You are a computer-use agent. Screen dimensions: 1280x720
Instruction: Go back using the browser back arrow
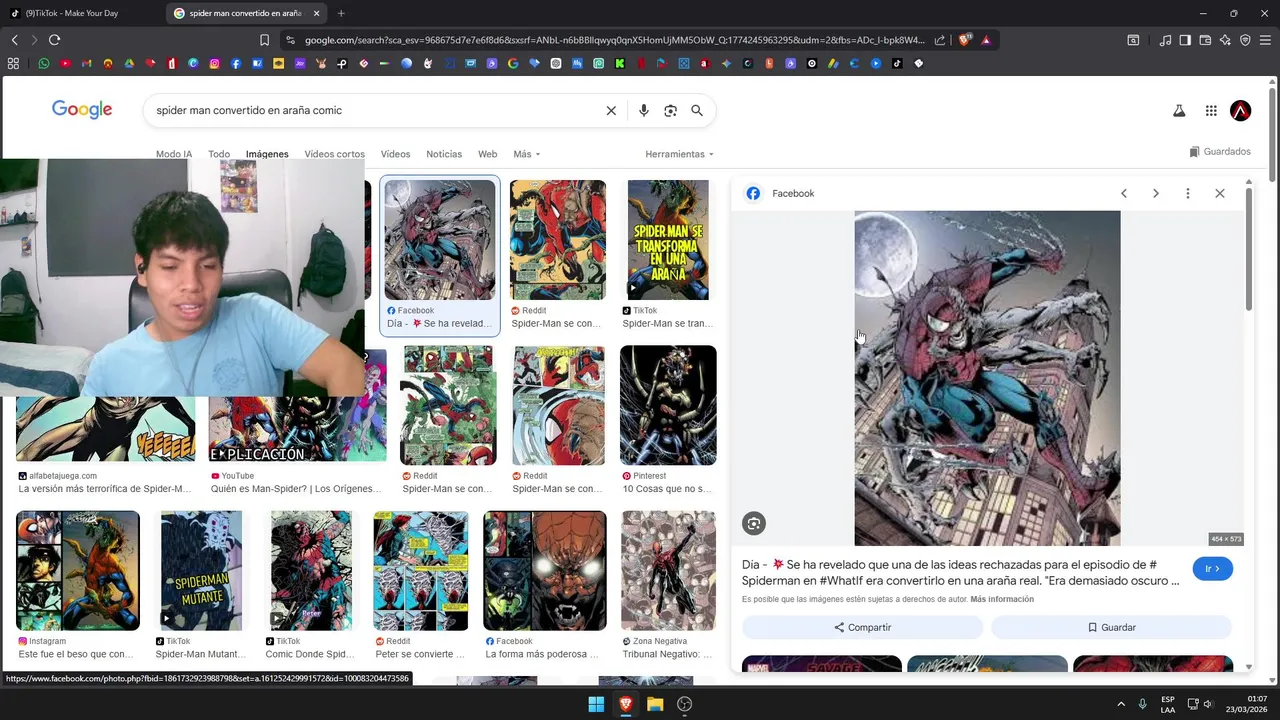(14, 40)
